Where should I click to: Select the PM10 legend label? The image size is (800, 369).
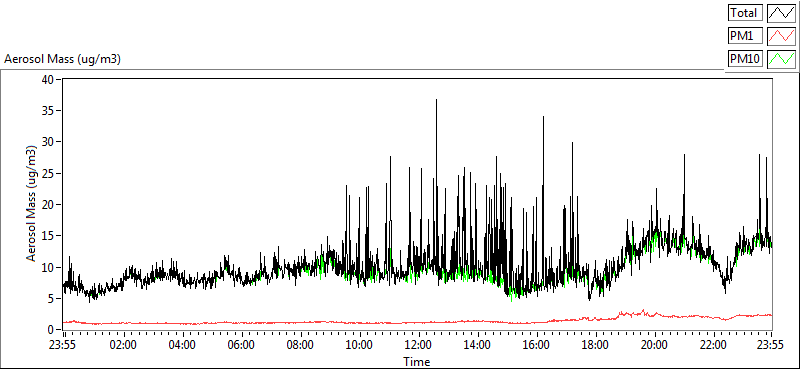tap(745, 59)
